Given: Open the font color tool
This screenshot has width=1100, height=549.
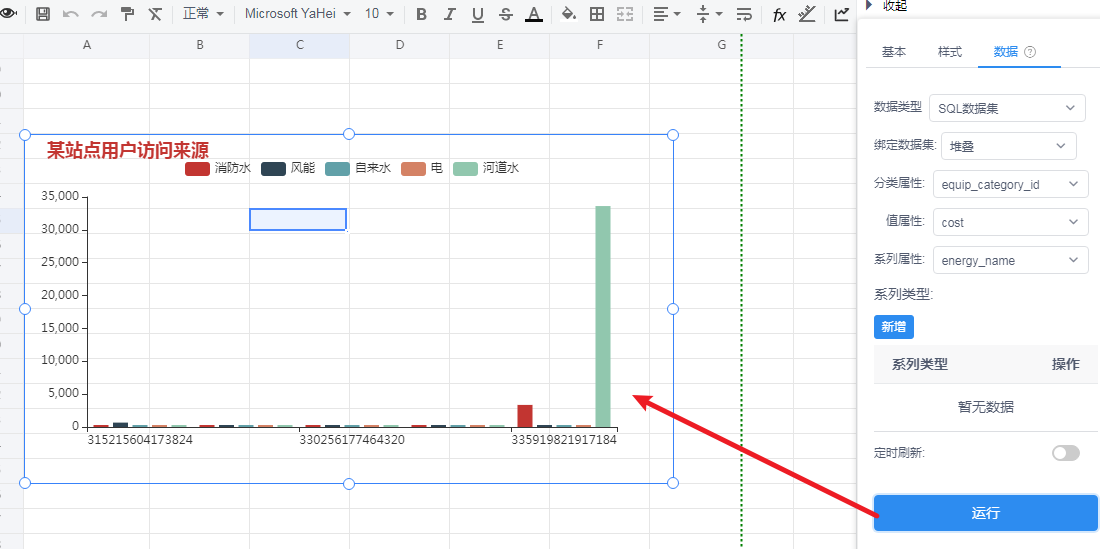Looking at the screenshot, I should (534, 14).
